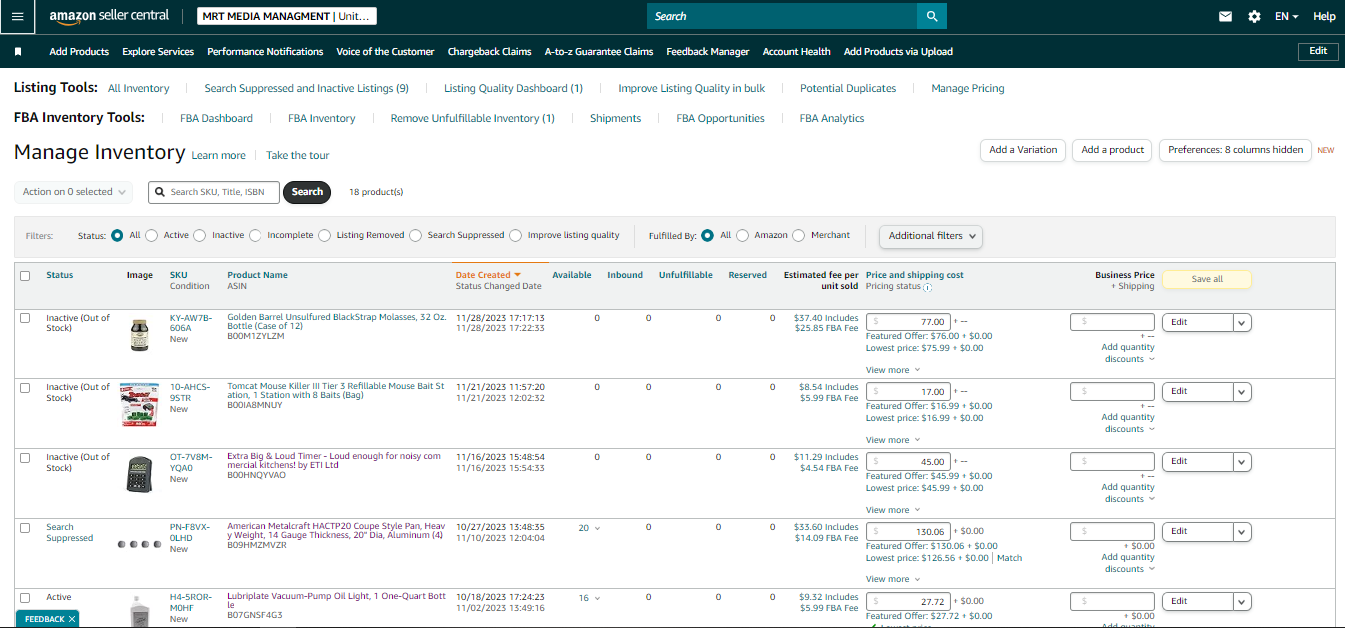This screenshot has height=628, width=1345.
Task: Tick the checkbox for Golden Barrel Molasses row
Action: coord(25,318)
